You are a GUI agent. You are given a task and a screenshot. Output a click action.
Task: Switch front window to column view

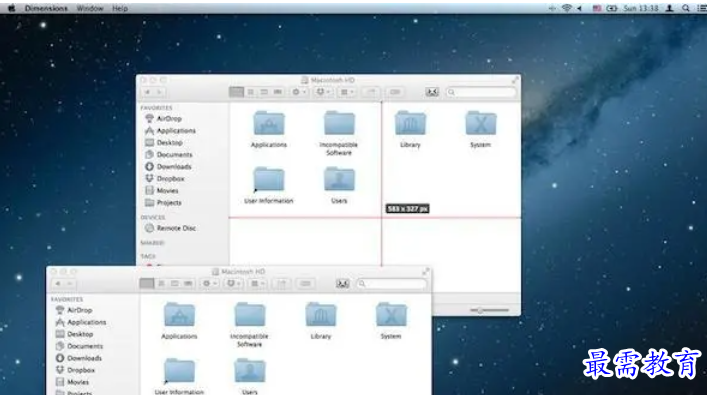[174, 284]
